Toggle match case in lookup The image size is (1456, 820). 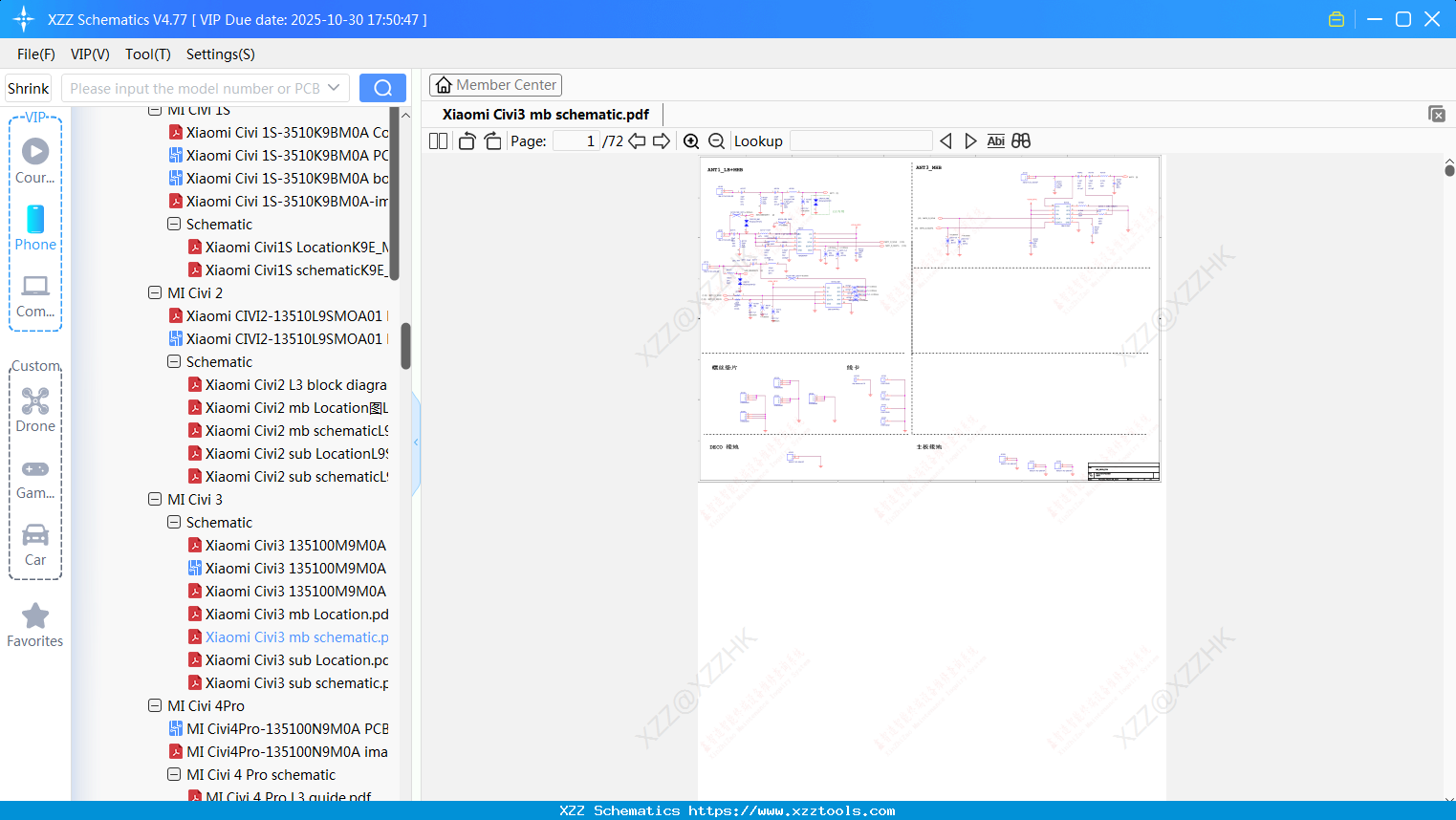(996, 140)
